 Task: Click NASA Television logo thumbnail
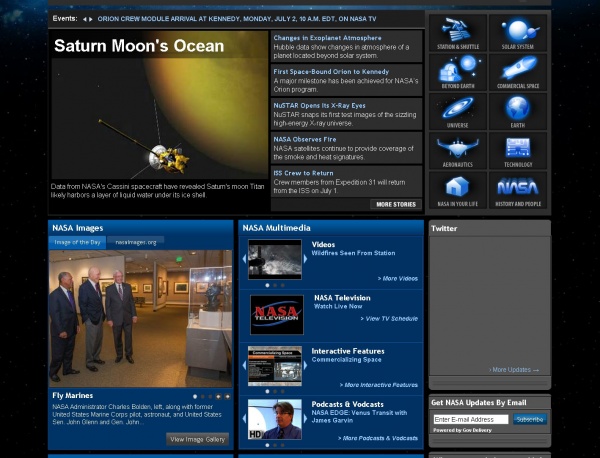(277, 315)
